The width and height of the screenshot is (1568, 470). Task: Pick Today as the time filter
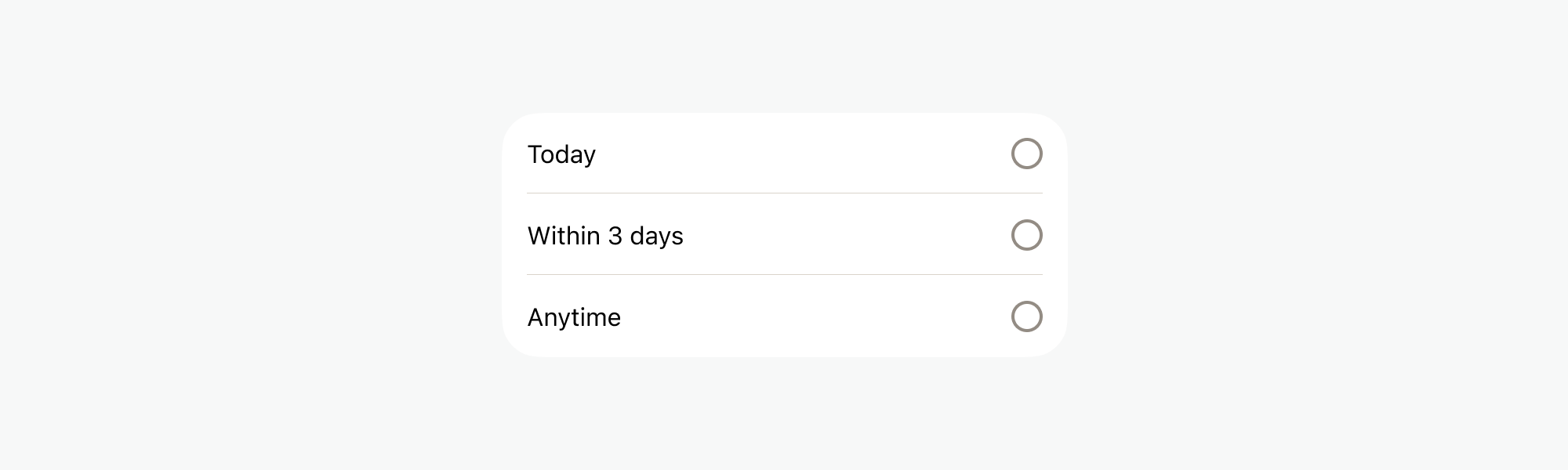[x=1026, y=154]
